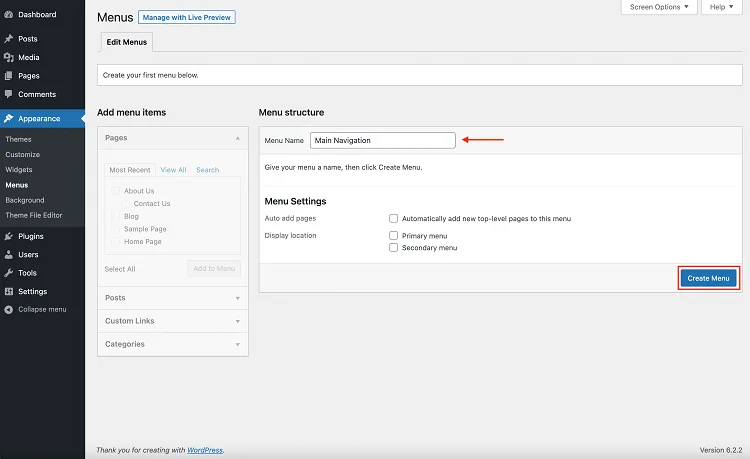Switch to the Search tab
The height and width of the screenshot is (459, 750).
(208, 170)
